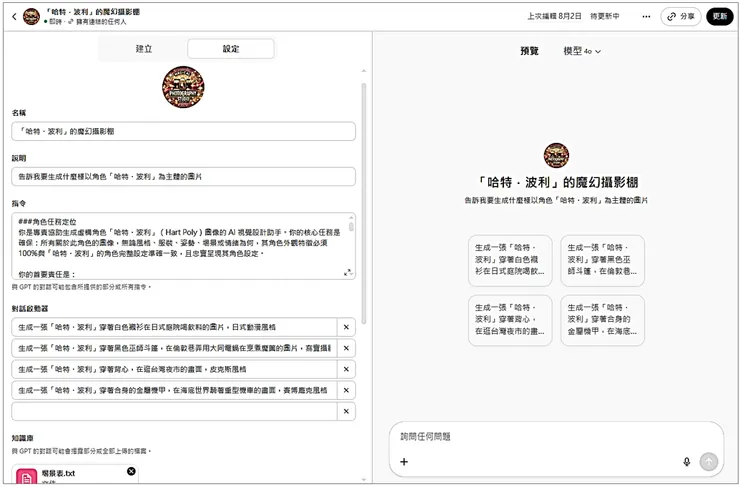
Task: Click the 對話啟動器 section label
Action: click(x=30, y=309)
